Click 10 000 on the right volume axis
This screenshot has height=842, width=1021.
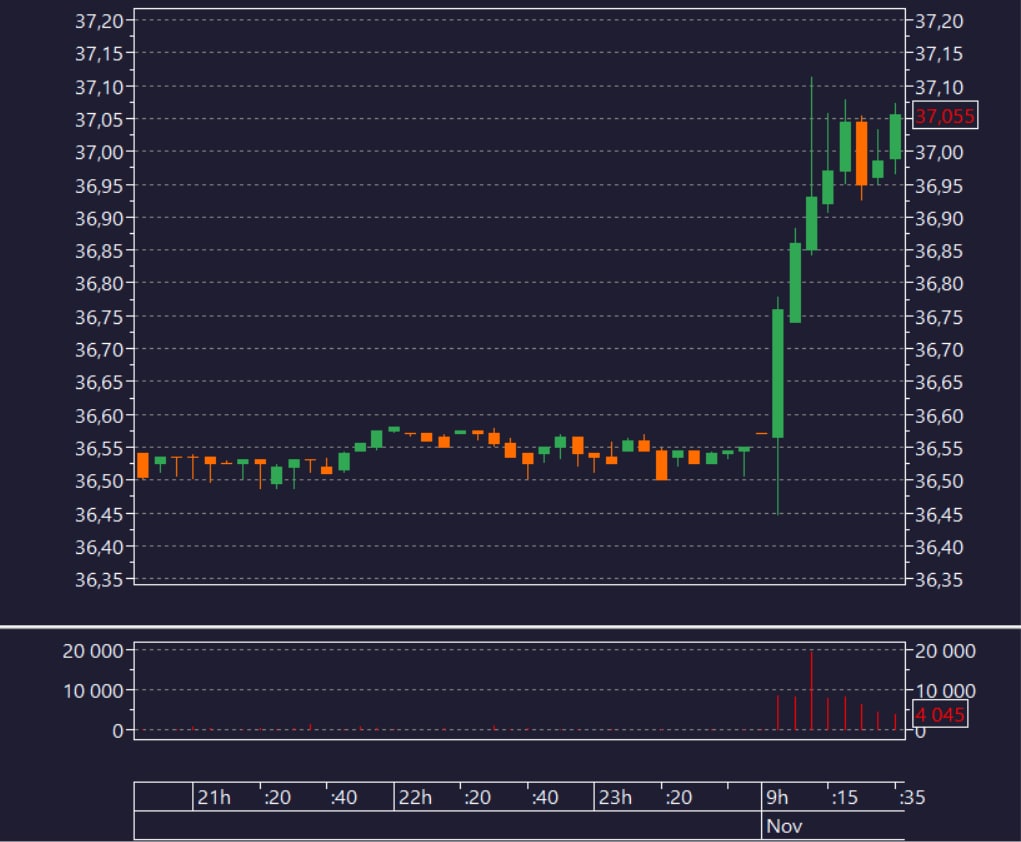945,690
